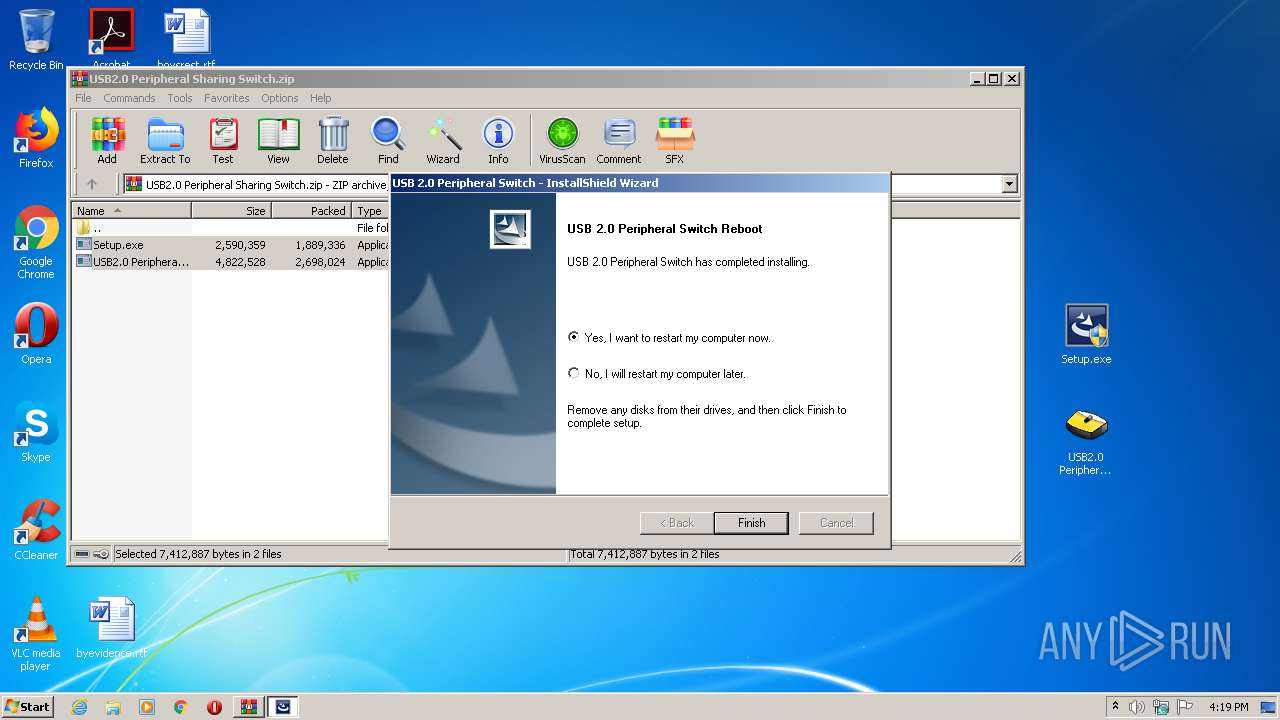Screen dimensions: 1280x720
Task: Open the Help menu in WinRAR
Action: [x=320, y=98]
